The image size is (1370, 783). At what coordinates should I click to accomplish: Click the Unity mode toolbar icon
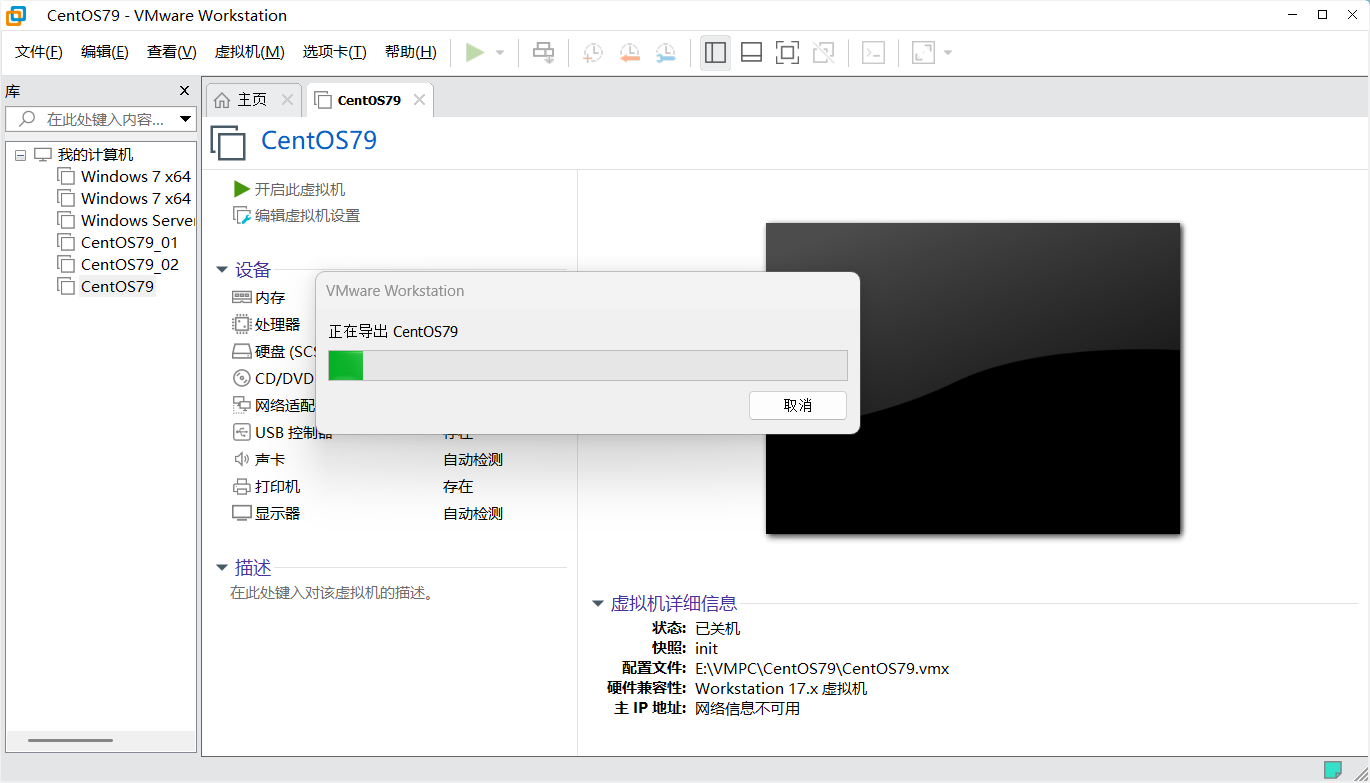824,52
